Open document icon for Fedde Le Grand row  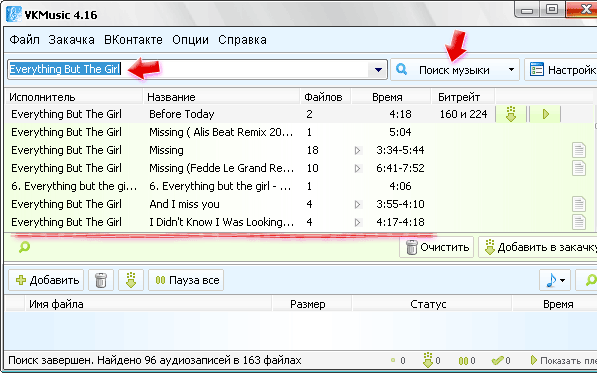579,168
